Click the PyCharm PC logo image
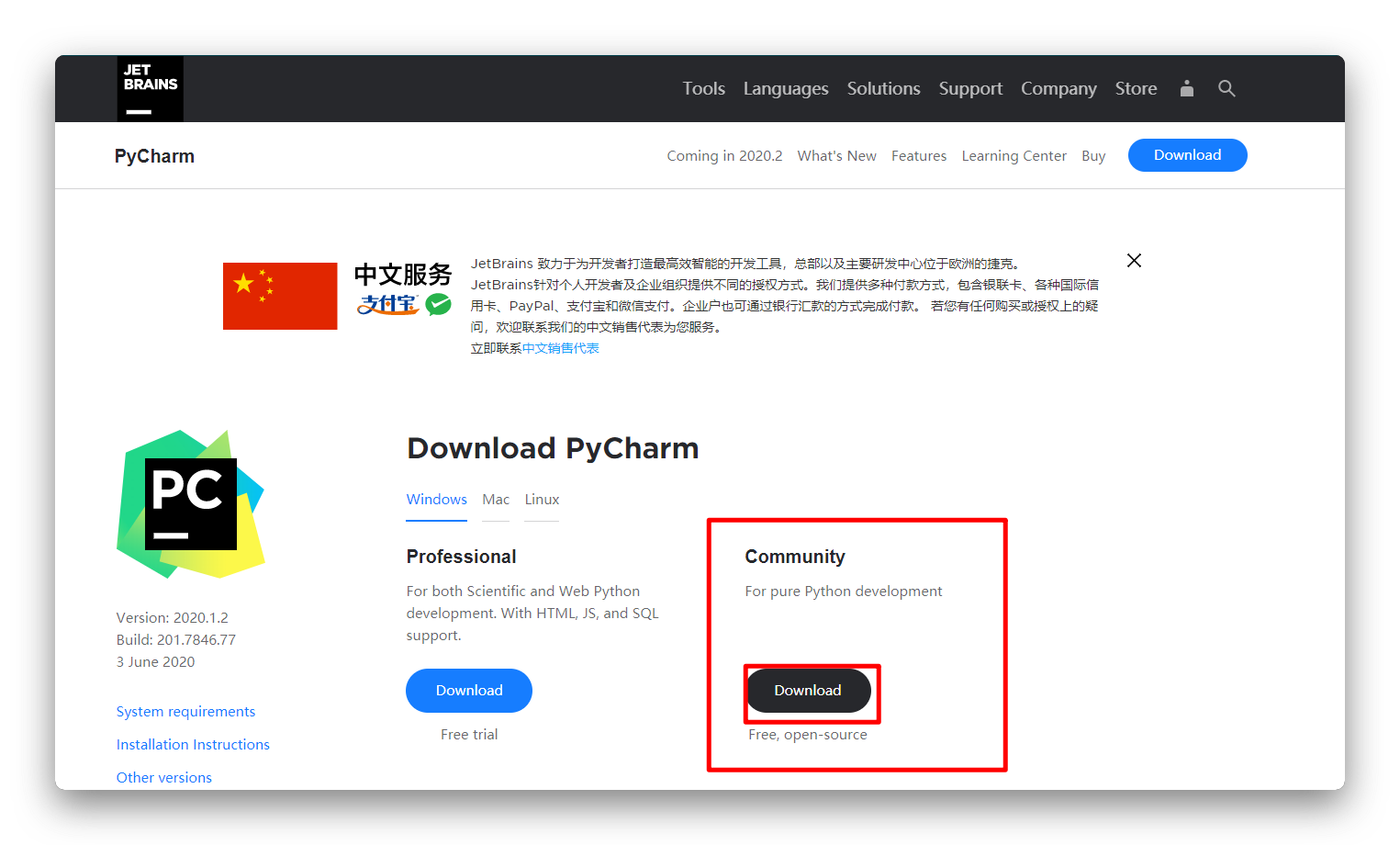 pyautogui.click(x=191, y=504)
